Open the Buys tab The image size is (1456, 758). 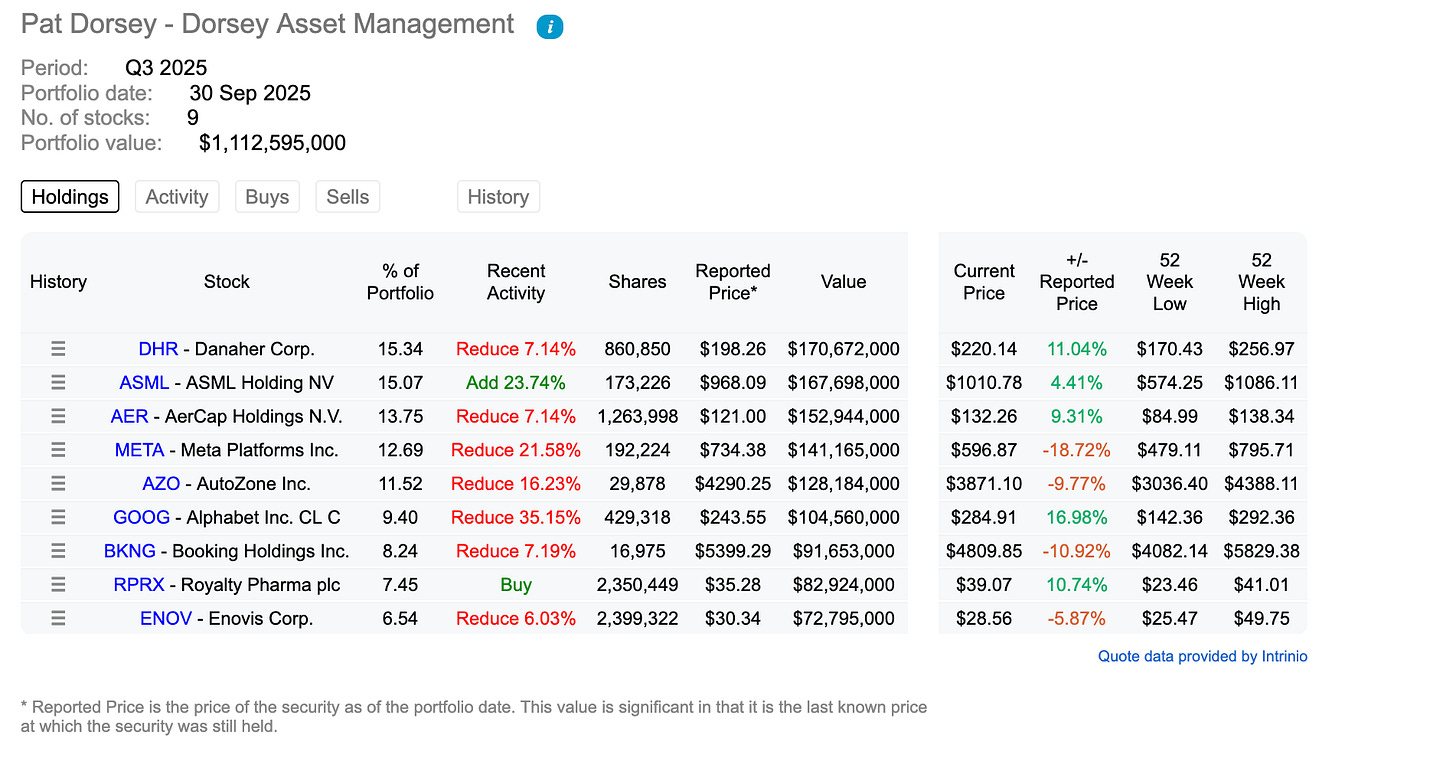pyautogui.click(x=267, y=197)
